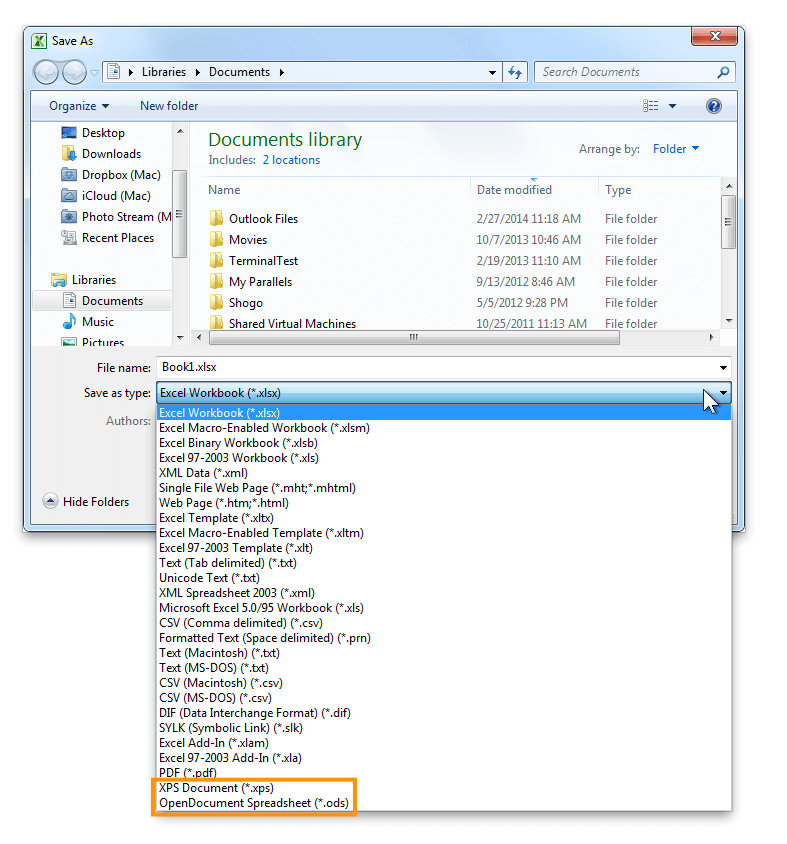The height and width of the screenshot is (844, 787).
Task: Click the navigation pane scrollbar thumb
Action: pos(179,214)
